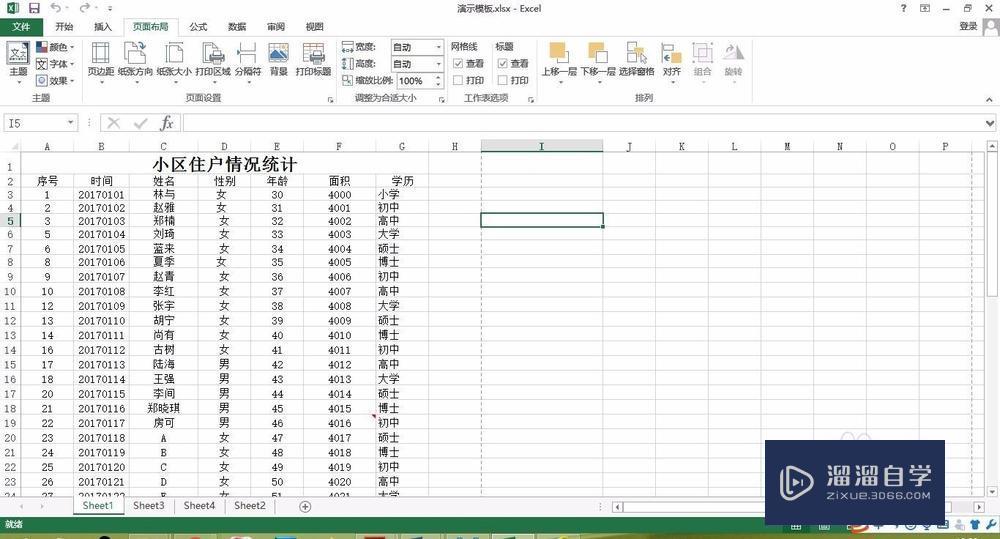The width and height of the screenshot is (1000, 539).
Task: Open Sheet Options dialog launcher
Action: coord(531,100)
